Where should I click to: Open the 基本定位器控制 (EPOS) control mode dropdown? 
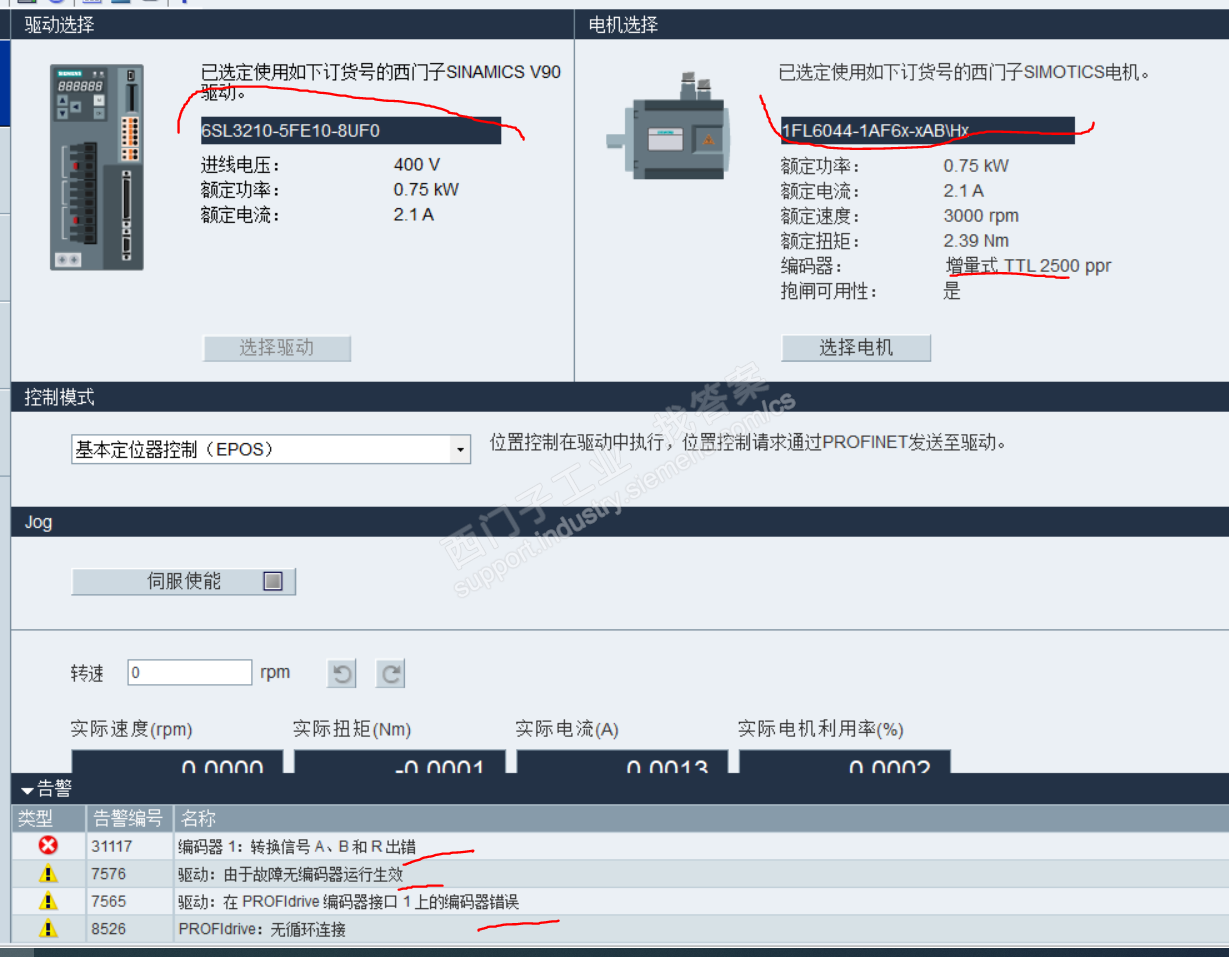(x=461, y=450)
